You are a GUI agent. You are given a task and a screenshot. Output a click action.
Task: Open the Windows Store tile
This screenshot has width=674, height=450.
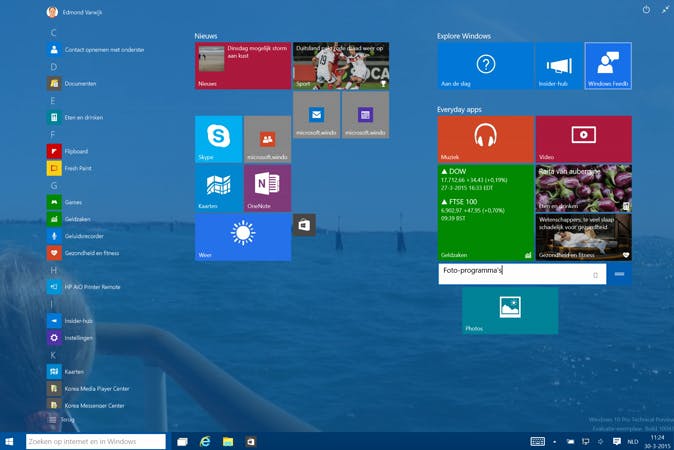pos(303,226)
